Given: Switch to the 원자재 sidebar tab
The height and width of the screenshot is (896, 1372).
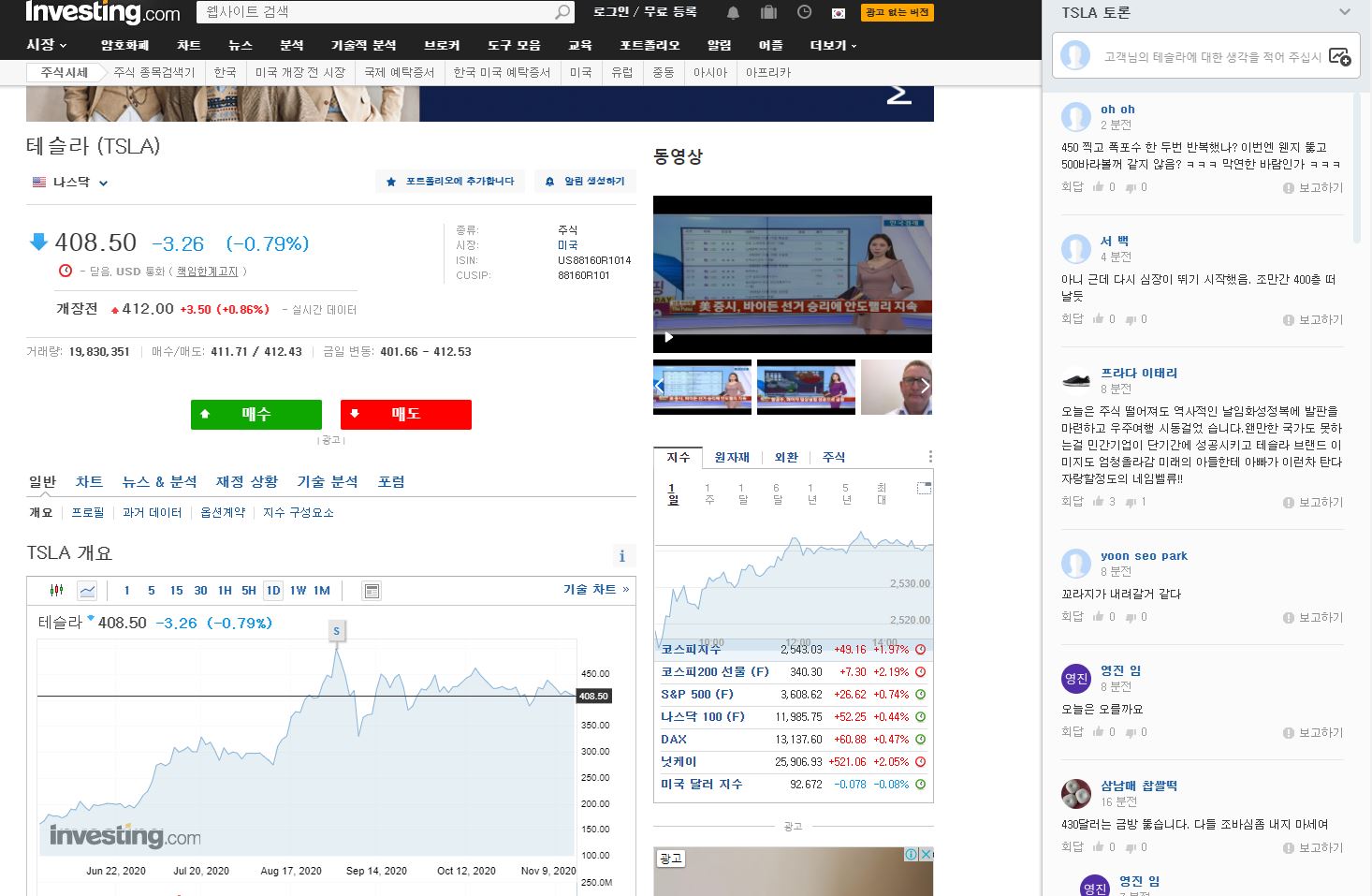Looking at the screenshot, I should tap(732, 457).
